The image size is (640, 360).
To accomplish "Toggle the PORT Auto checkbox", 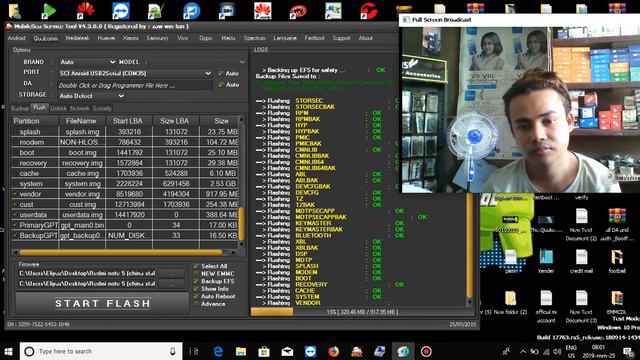I will pyautogui.click(x=221, y=73).
